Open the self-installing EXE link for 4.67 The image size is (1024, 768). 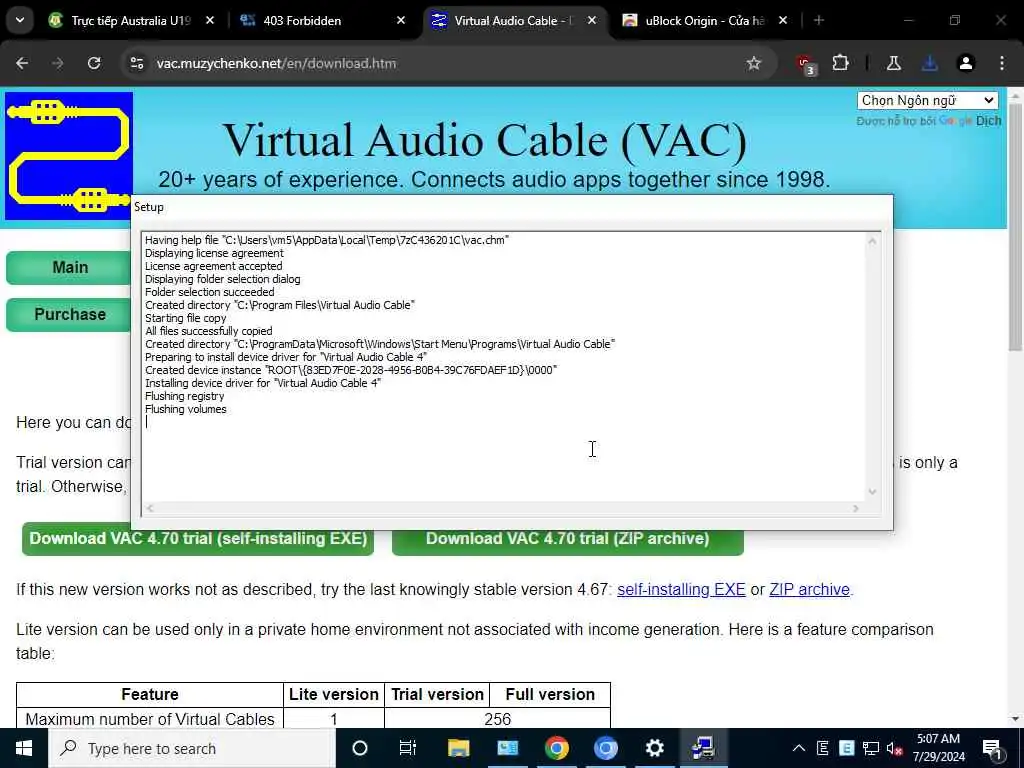(x=681, y=590)
